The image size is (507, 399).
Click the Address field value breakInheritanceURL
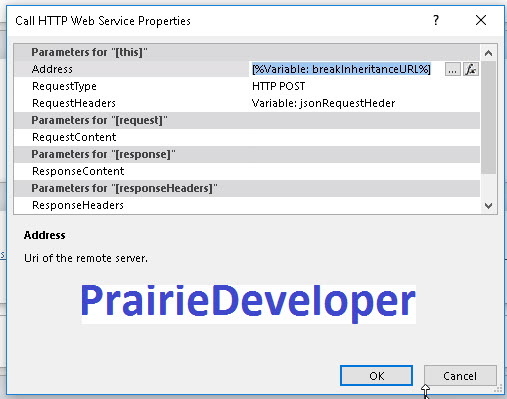[341, 69]
